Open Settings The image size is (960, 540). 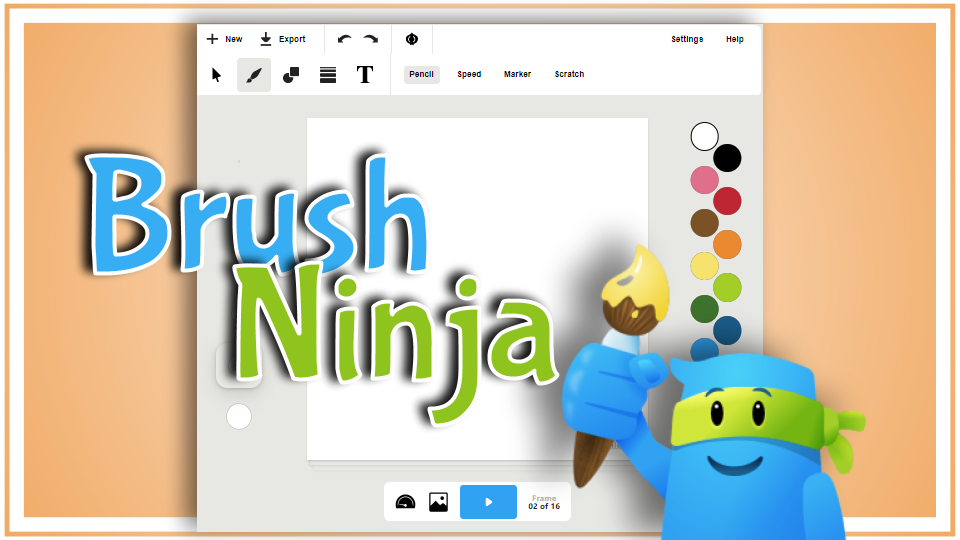(687, 39)
